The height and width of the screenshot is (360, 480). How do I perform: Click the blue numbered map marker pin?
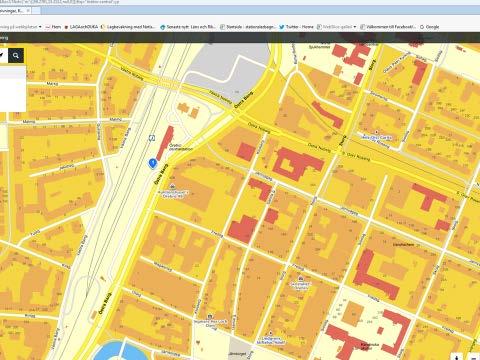coord(152,164)
